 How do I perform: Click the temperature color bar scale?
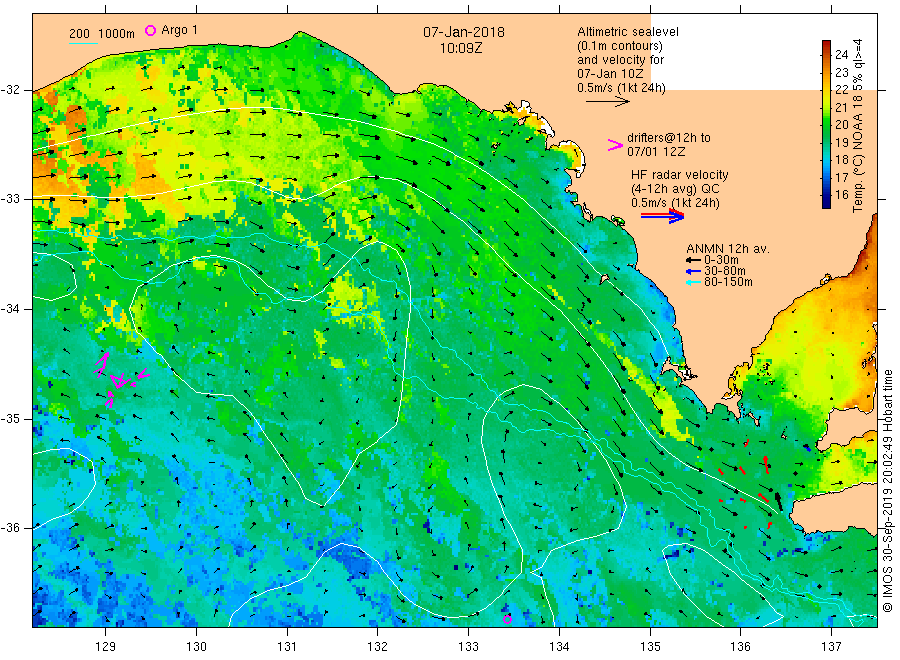pyautogui.click(x=826, y=124)
